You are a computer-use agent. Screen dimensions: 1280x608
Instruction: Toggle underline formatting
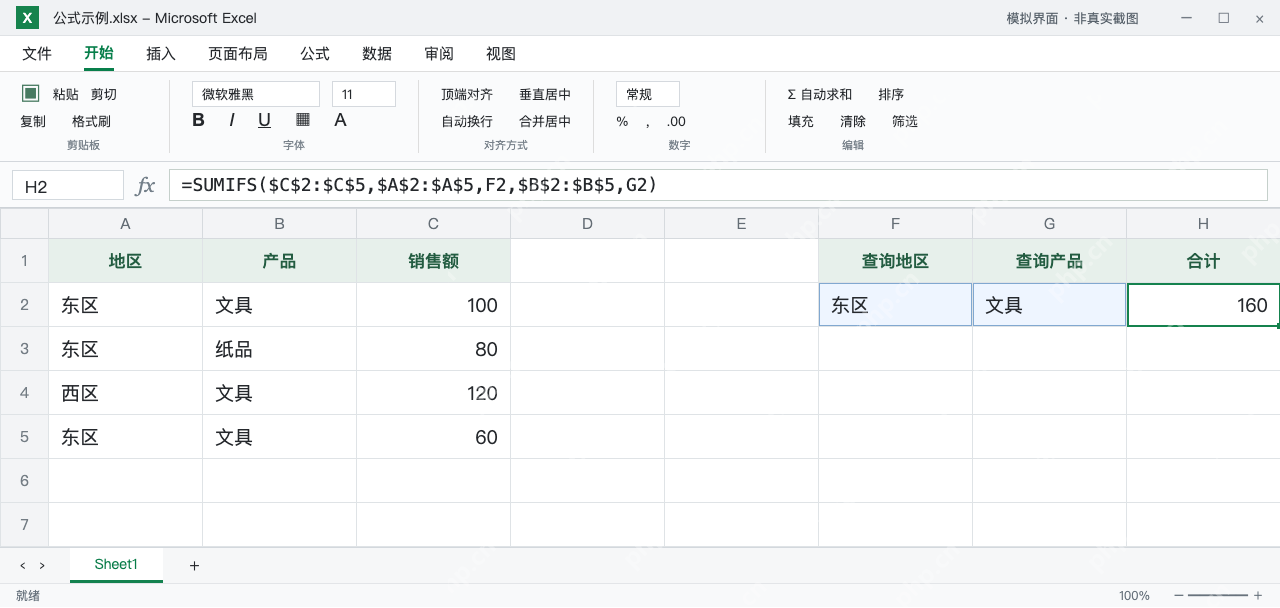[264, 120]
